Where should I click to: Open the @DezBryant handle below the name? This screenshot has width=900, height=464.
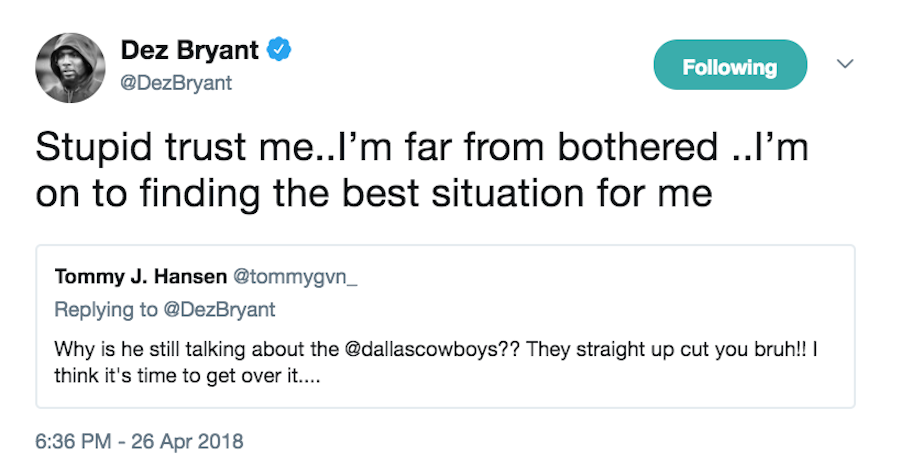click(175, 83)
